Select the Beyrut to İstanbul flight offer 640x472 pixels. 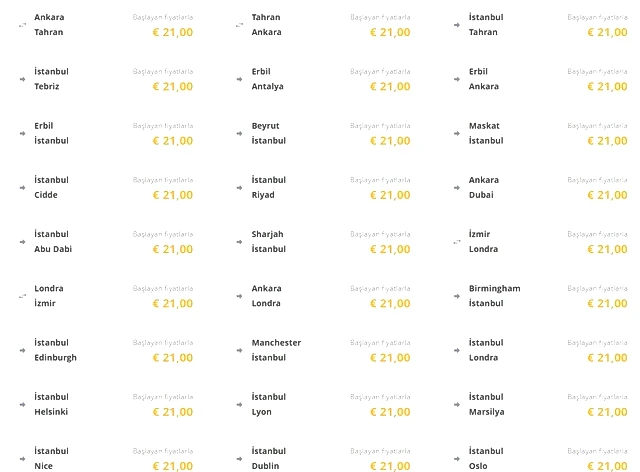pos(323,133)
